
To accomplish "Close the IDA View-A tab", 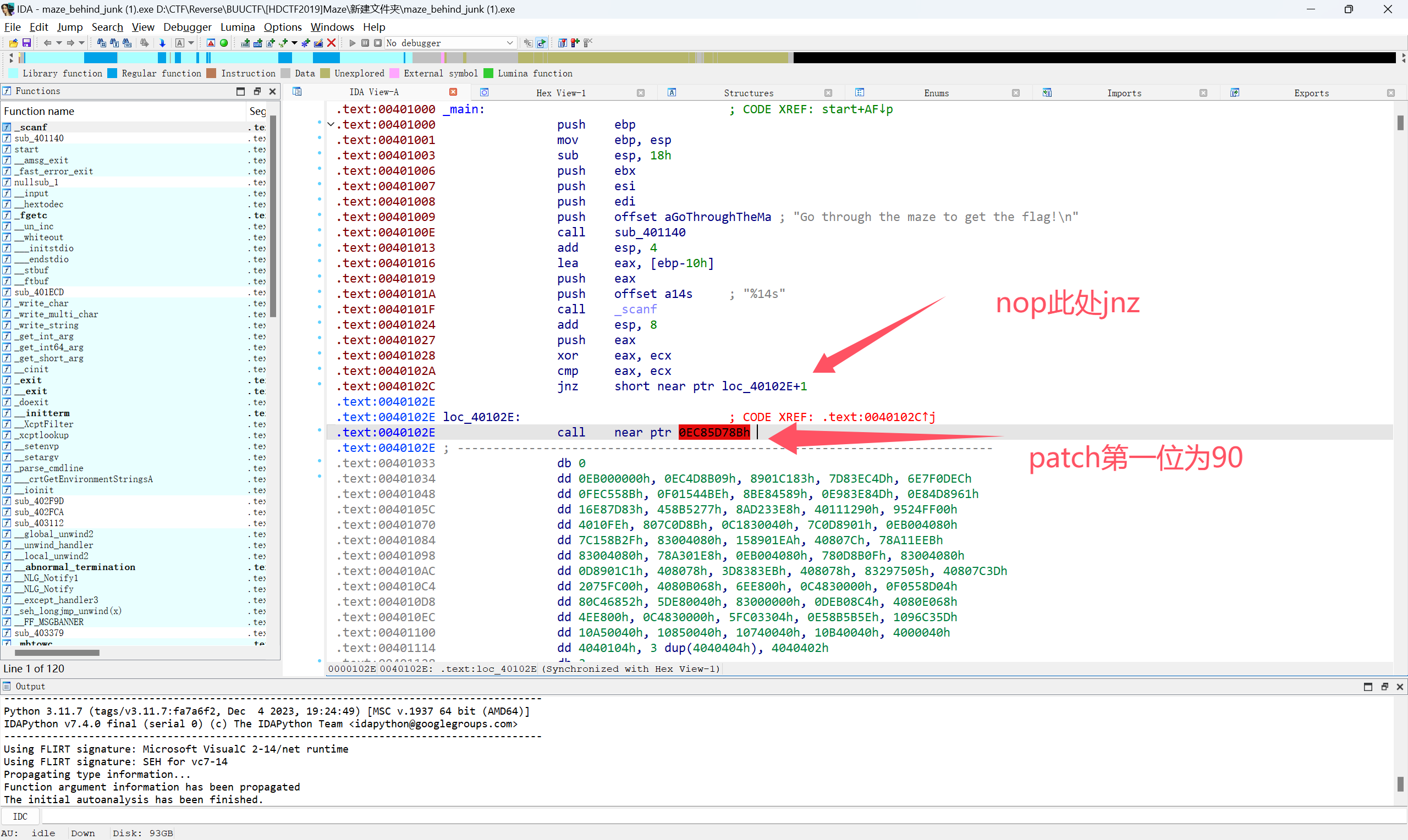I will 453,92.
